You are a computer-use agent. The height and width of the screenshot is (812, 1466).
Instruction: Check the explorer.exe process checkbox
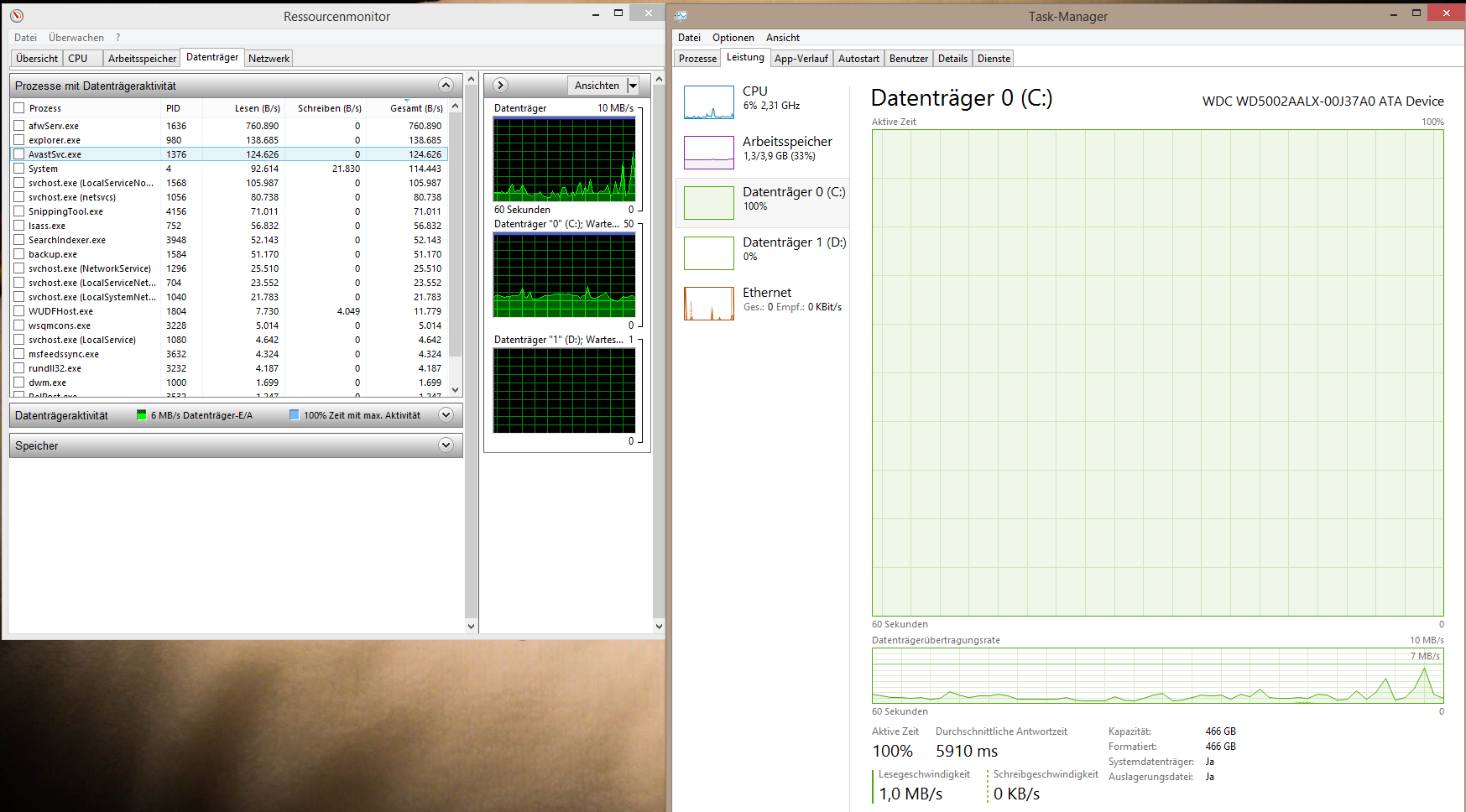19,140
